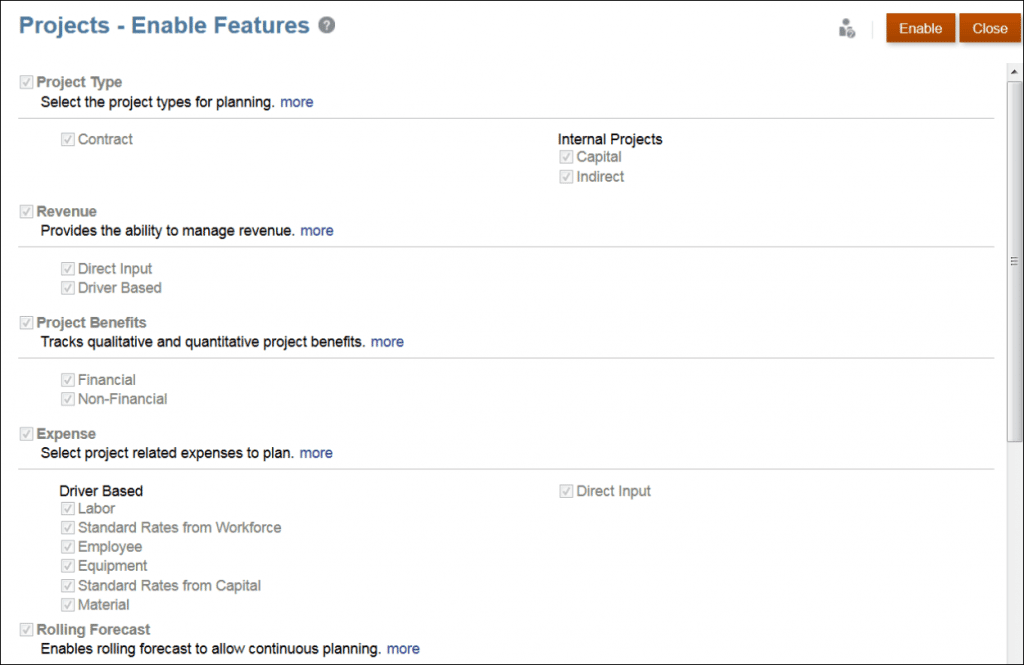Enable the Revenue feature checkbox

[x=26, y=211]
